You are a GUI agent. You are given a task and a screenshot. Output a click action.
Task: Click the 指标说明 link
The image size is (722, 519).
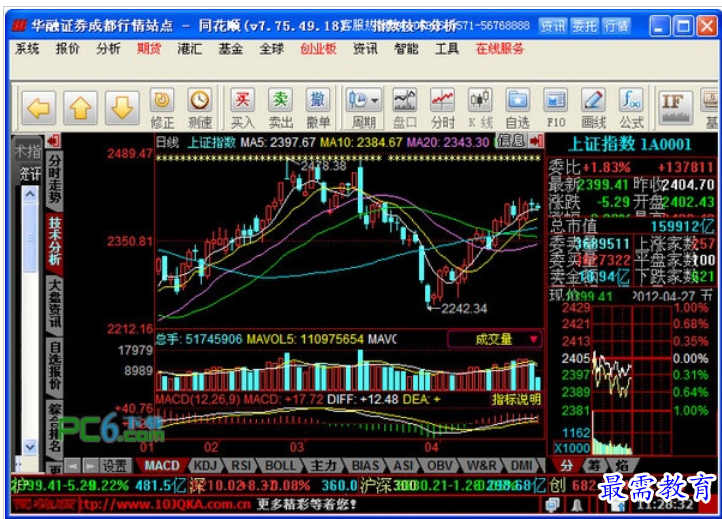coord(516,399)
